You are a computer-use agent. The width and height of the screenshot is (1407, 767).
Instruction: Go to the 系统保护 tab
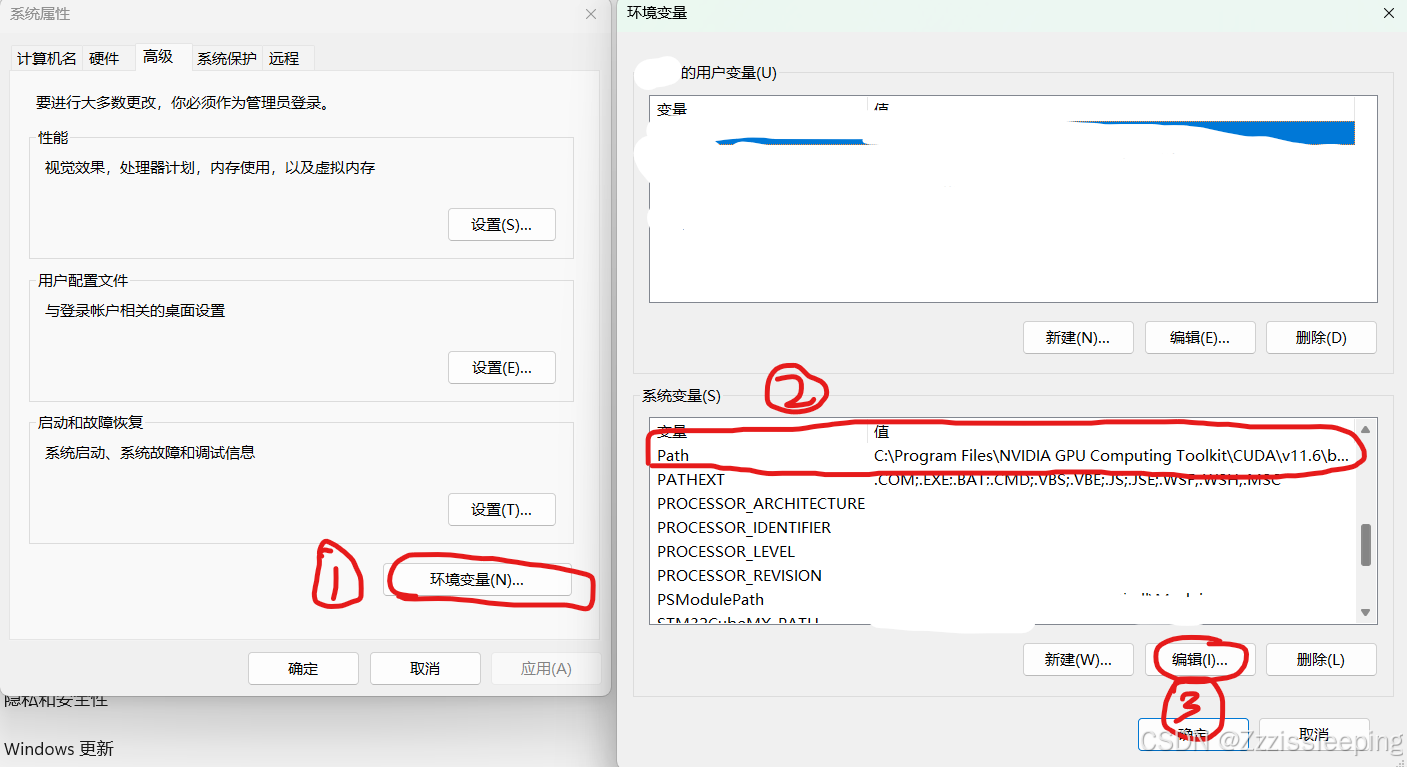tap(226, 58)
